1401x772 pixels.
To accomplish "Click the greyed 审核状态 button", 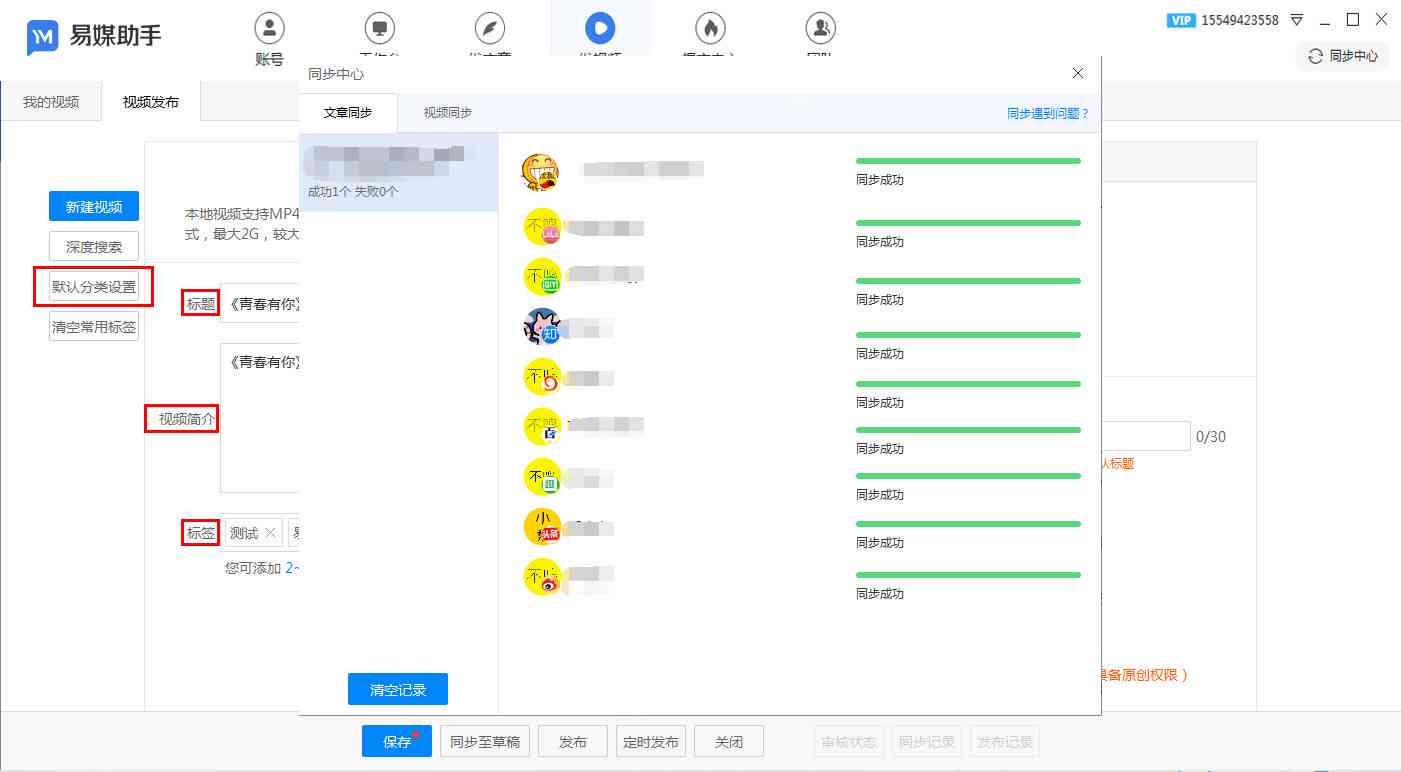I will pos(849,742).
